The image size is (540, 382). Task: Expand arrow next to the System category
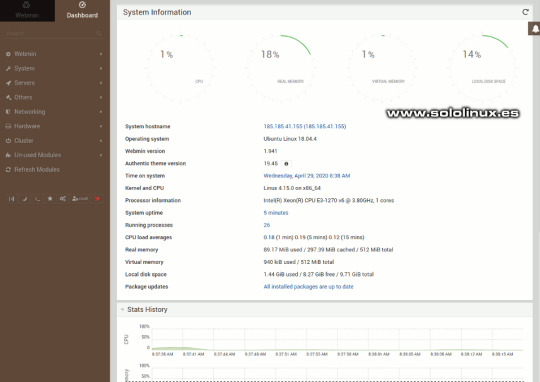pyautogui.click(x=101, y=69)
